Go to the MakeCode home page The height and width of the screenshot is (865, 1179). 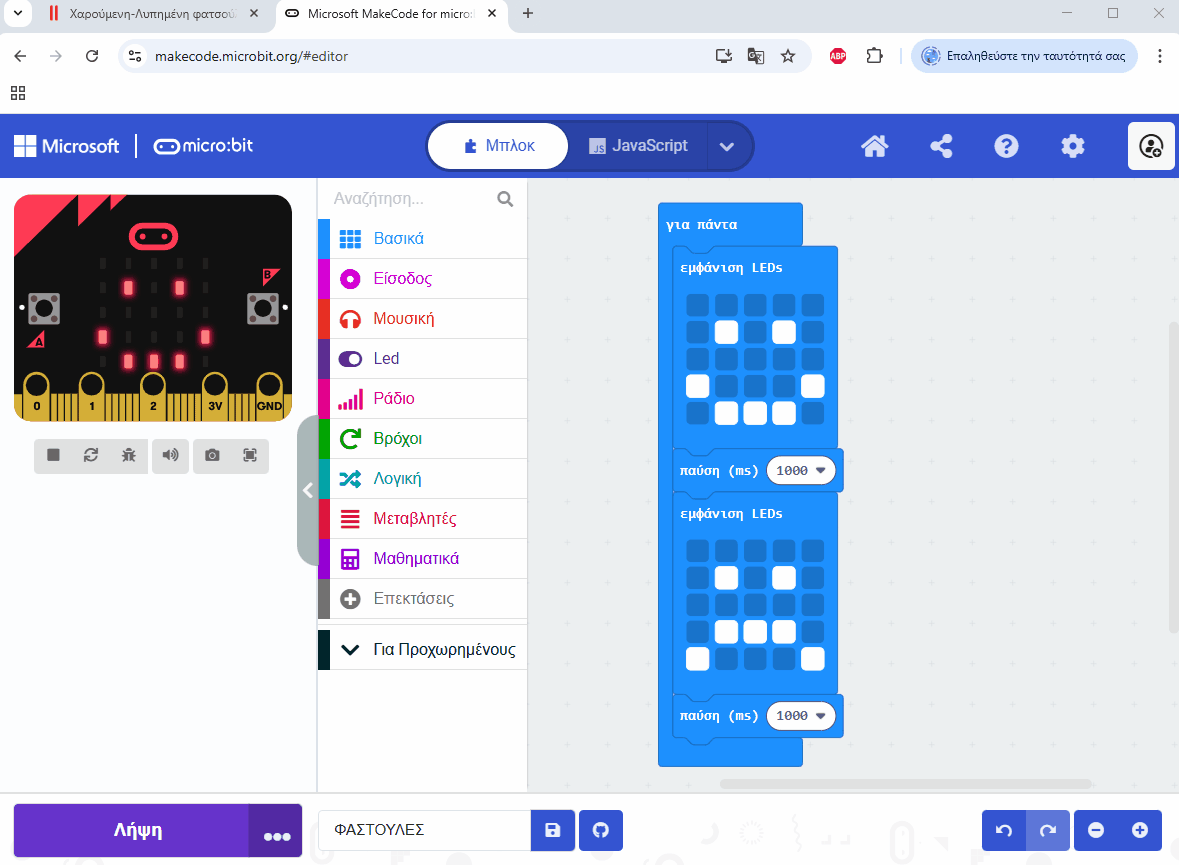(874, 146)
